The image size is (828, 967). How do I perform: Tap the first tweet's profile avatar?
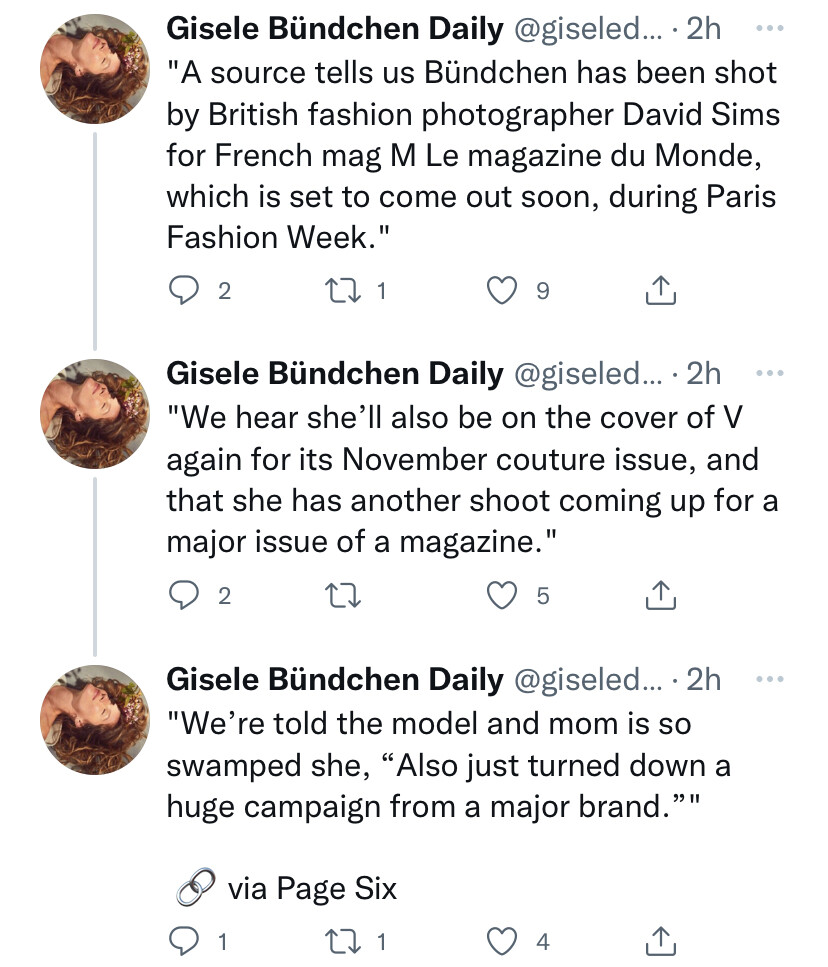pos(94,69)
